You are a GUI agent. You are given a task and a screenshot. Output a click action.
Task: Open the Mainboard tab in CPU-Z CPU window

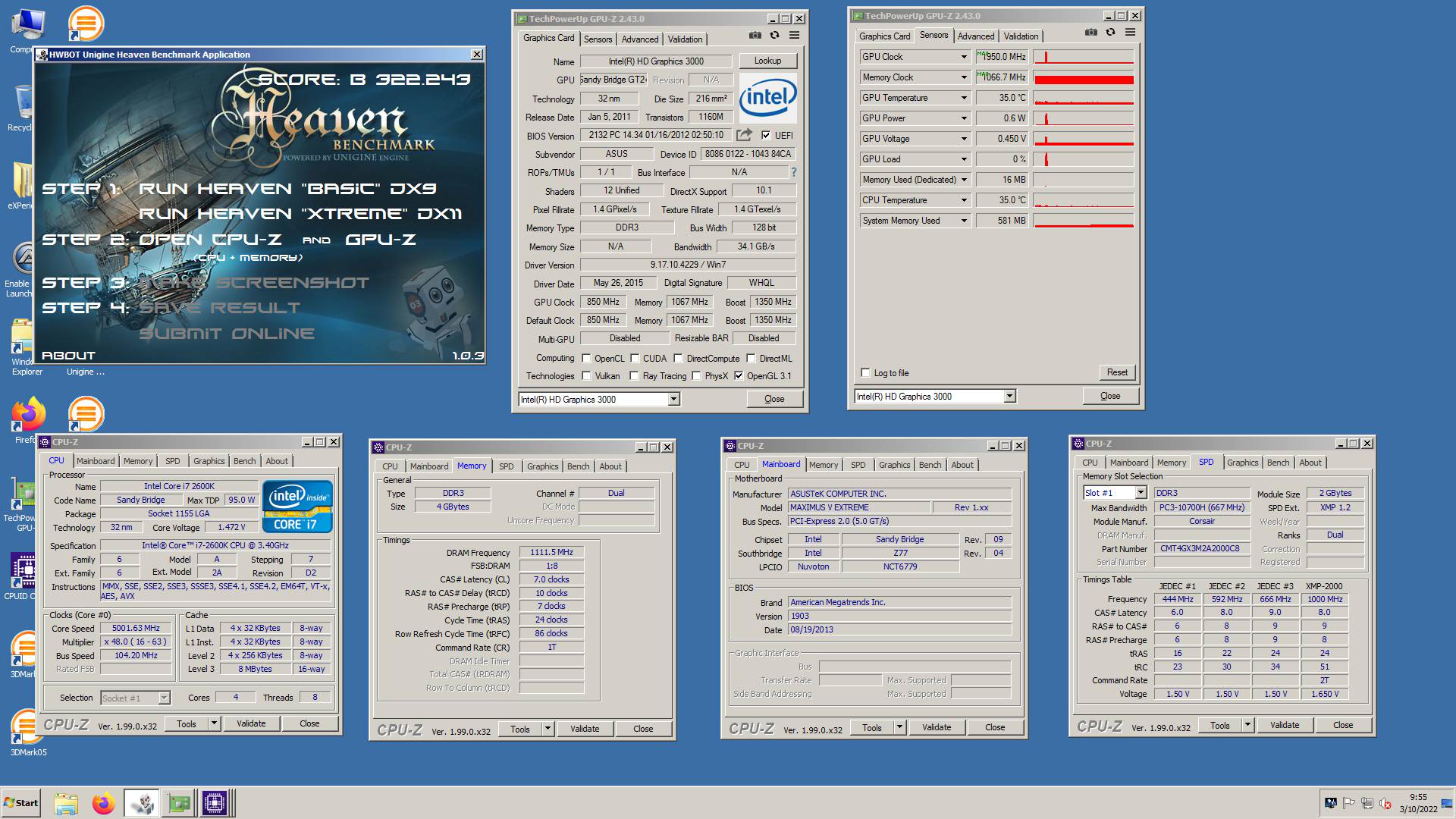pyautogui.click(x=96, y=461)
